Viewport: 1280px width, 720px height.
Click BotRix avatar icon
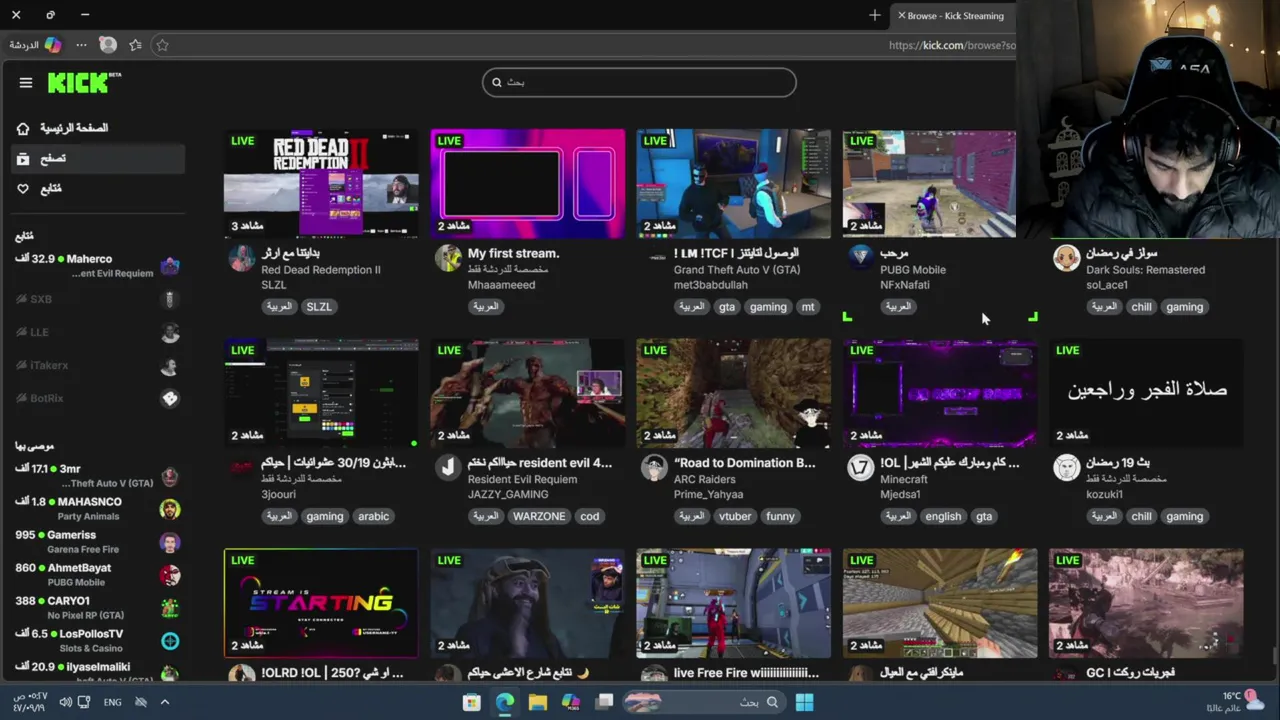point(170,398)
